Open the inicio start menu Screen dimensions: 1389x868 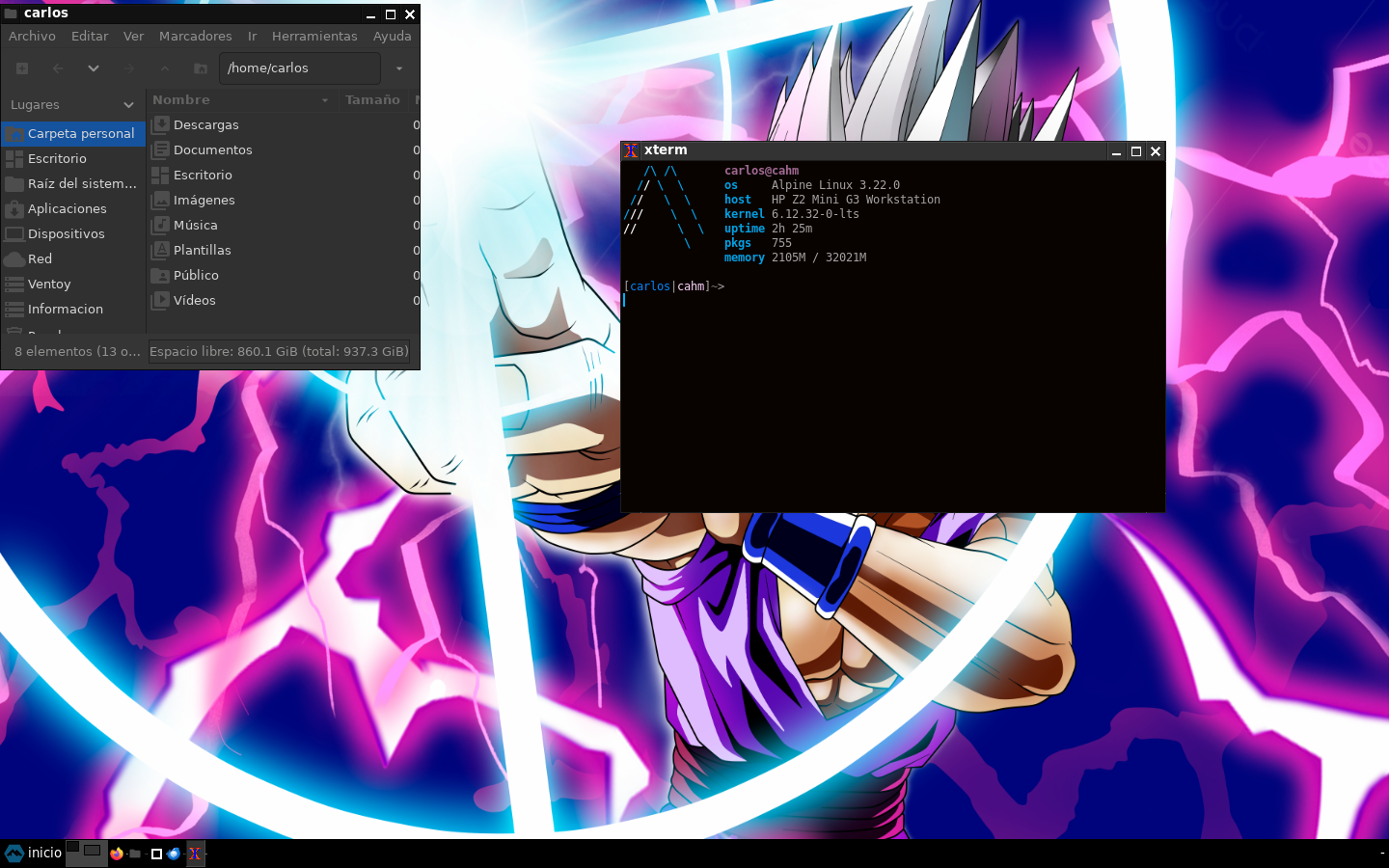click(x=34, y=854)
